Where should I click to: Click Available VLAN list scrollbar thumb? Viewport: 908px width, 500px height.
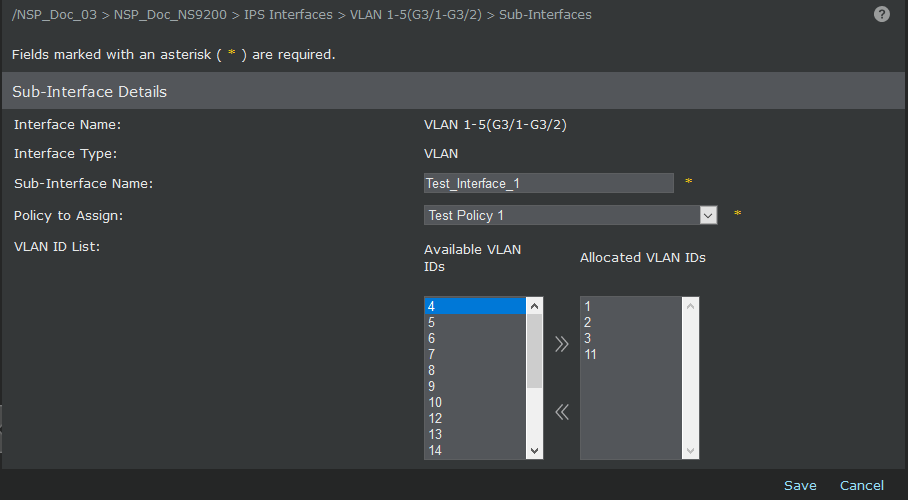click(x=534, y=351)
